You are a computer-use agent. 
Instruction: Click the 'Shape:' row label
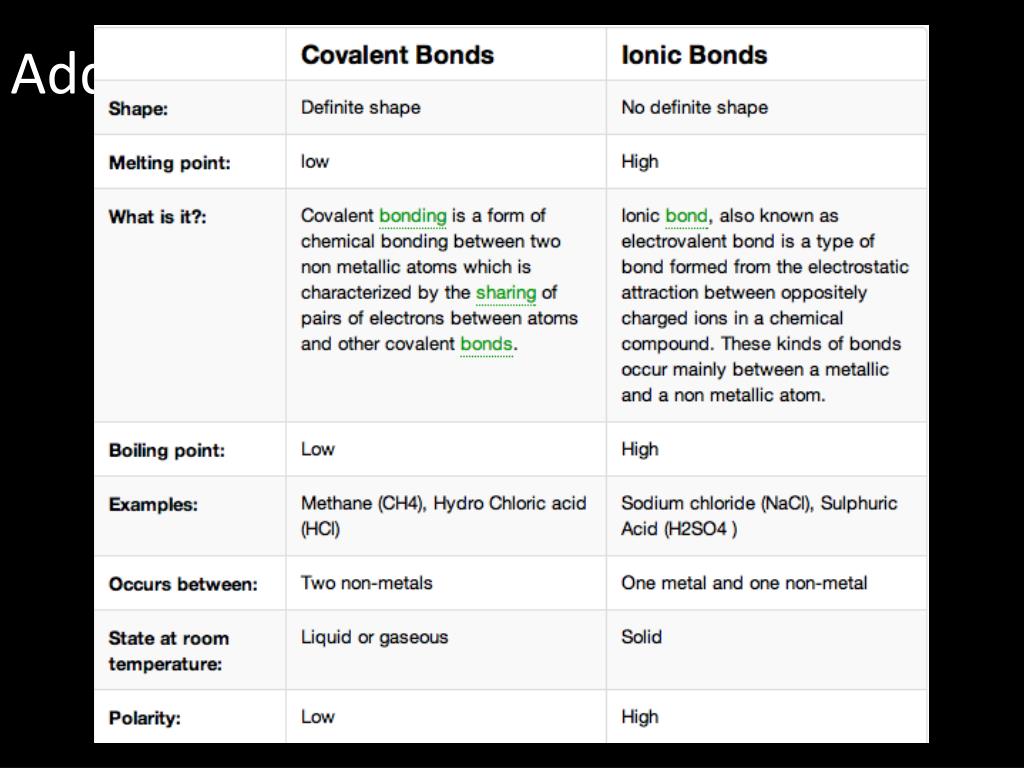click(138, 108)
